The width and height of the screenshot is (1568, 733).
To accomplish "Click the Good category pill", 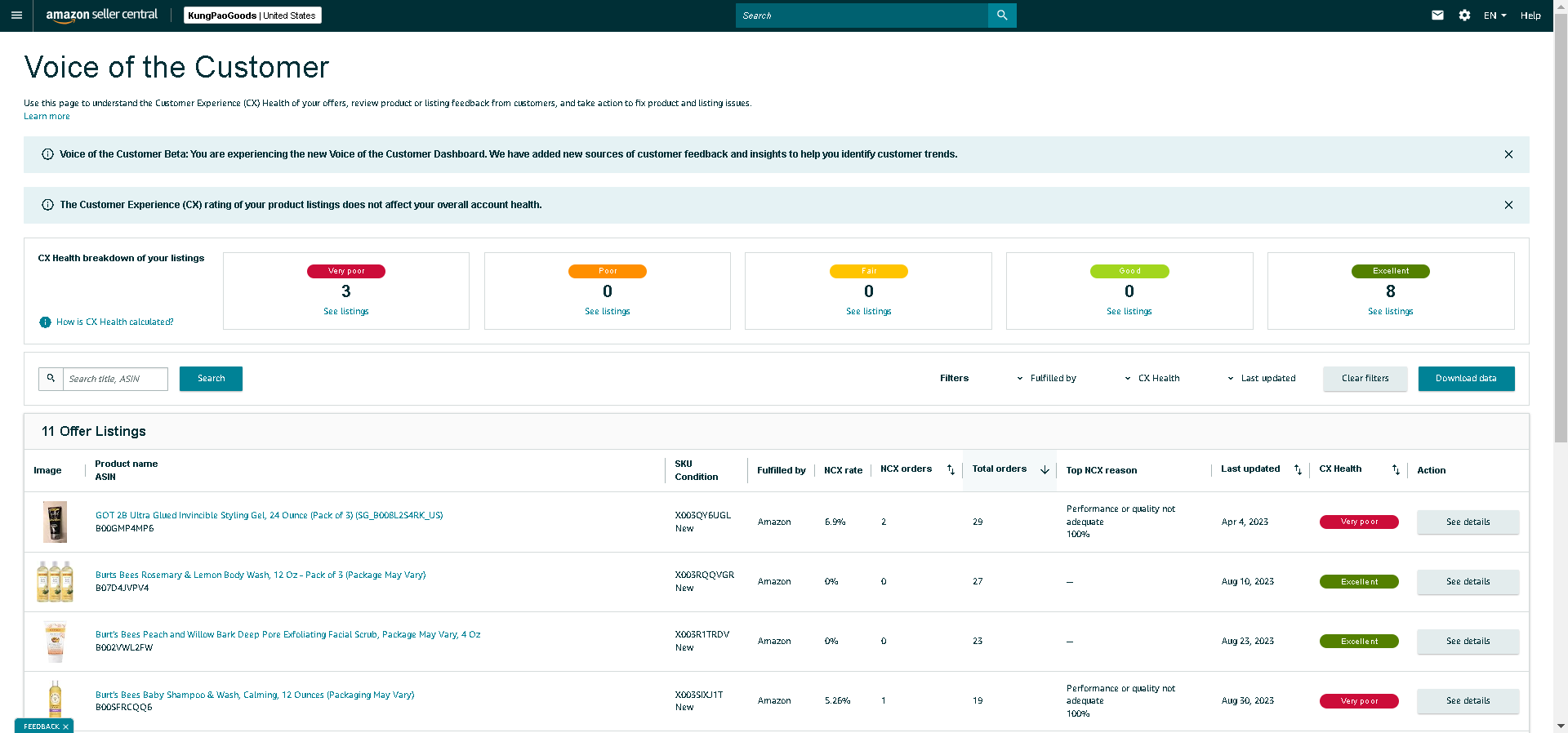I will pyautogui.click(x=1129, y=272).
